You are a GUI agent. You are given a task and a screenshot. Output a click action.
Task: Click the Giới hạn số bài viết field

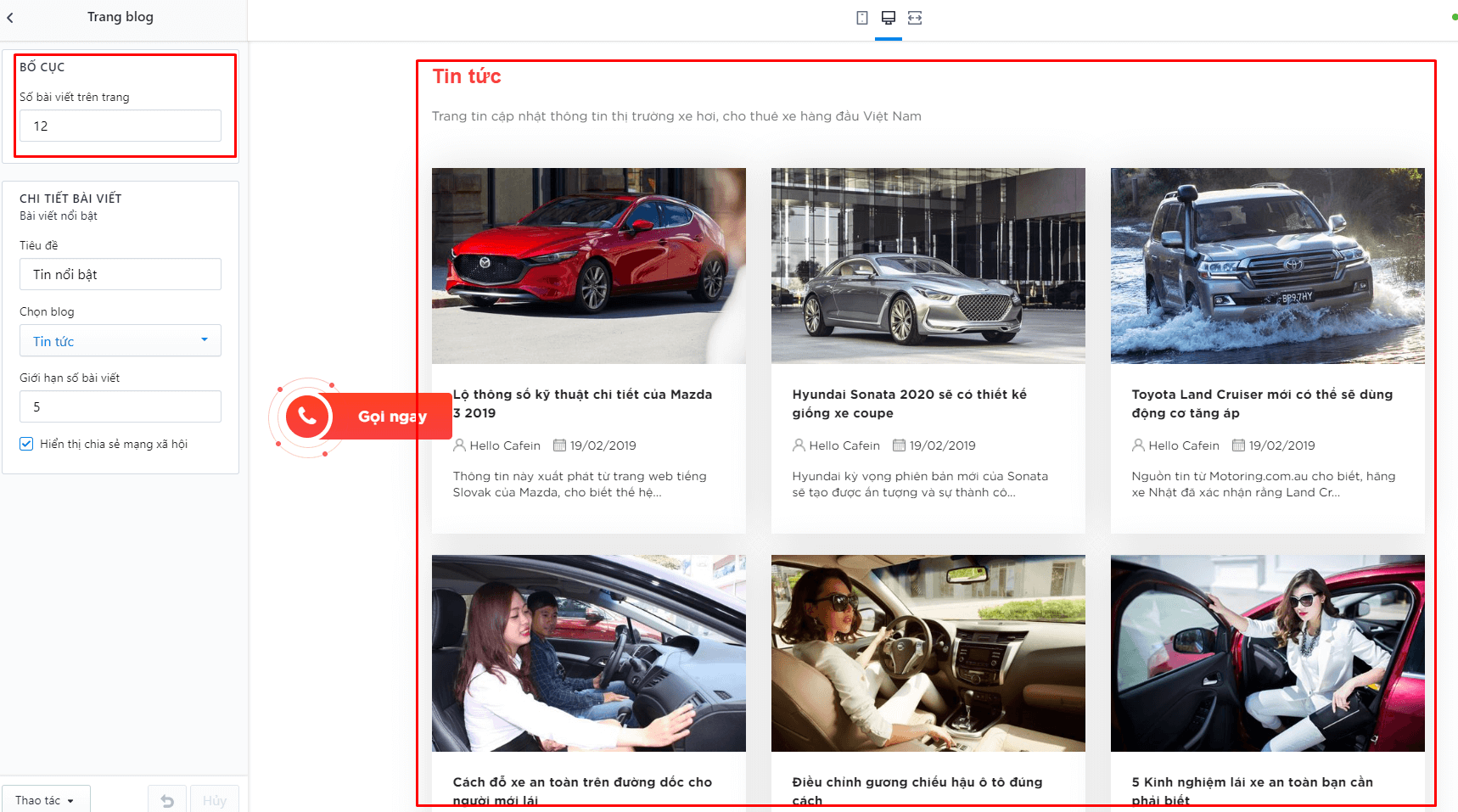(x=121, y=406)
